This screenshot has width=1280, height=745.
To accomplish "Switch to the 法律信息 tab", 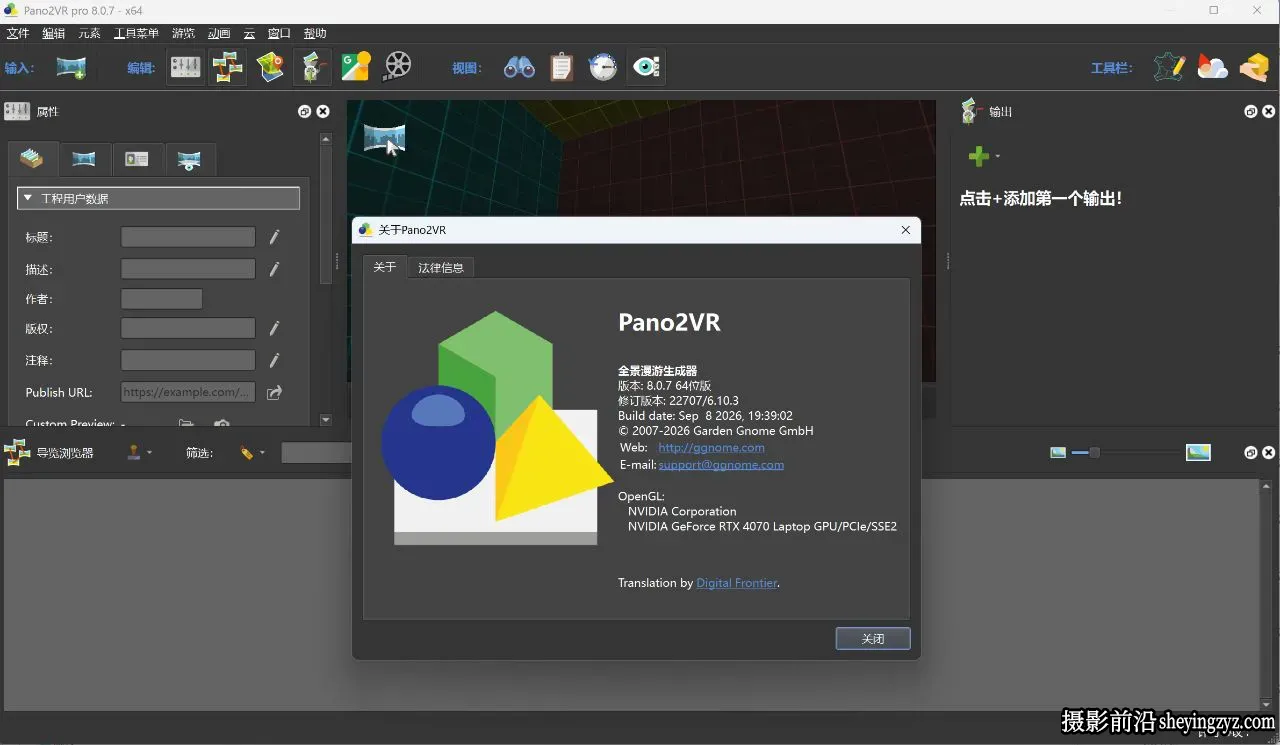I will coord(441,267).
